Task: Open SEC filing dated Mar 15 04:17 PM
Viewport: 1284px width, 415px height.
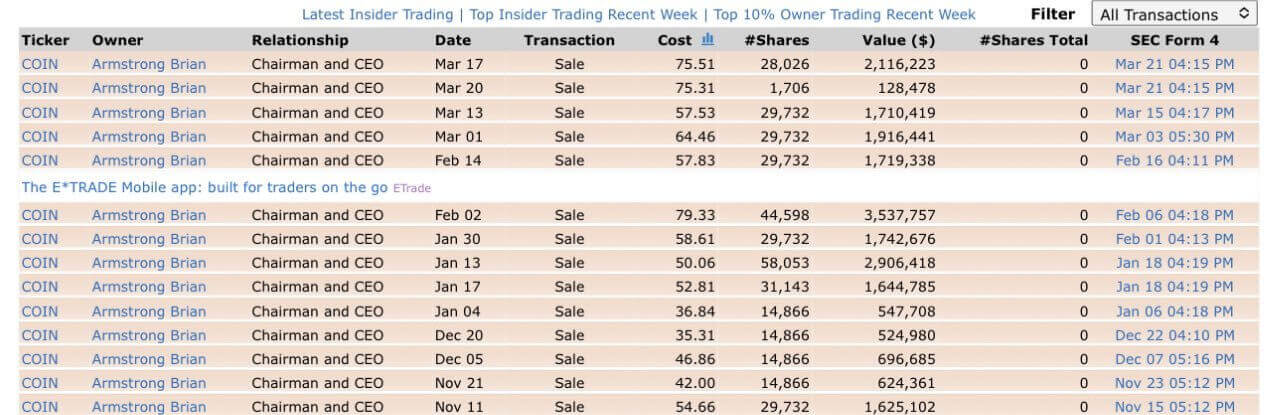Action: pyautogui.click(x=1174, y=112)
